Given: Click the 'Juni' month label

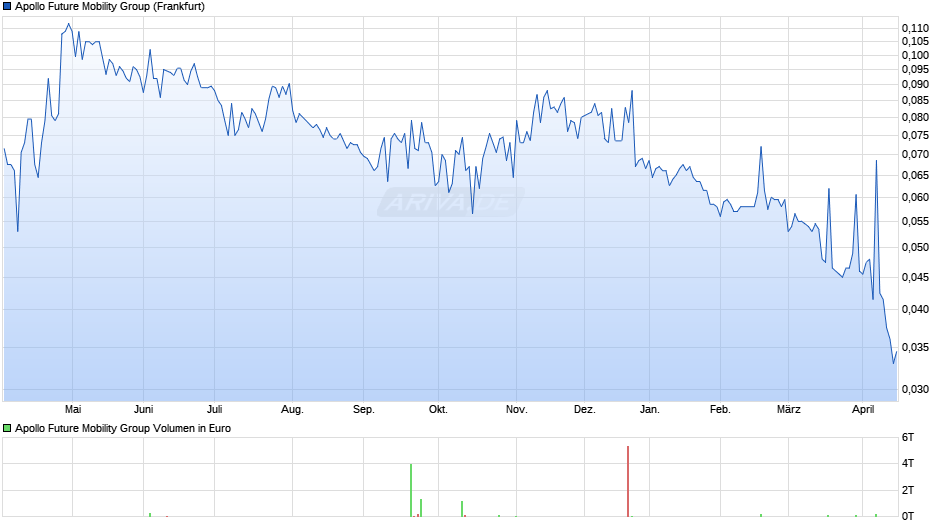Looking at the screenshot, I should (x=143, y=409).
